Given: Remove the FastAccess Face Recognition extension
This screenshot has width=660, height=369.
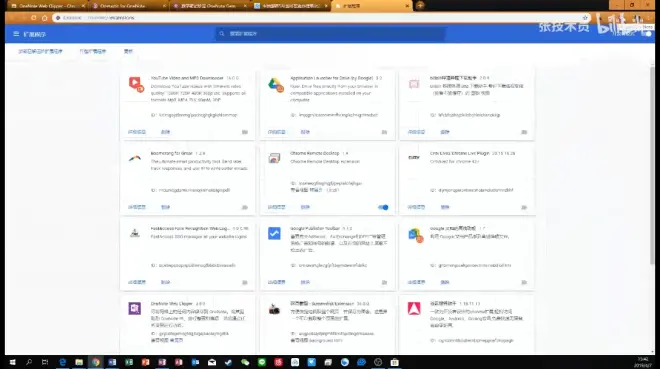Looking at the screenshot, I should pos(165,282).
